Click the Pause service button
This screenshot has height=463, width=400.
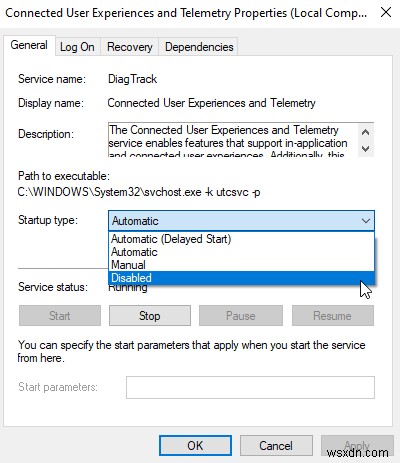(x=241, y=316)
